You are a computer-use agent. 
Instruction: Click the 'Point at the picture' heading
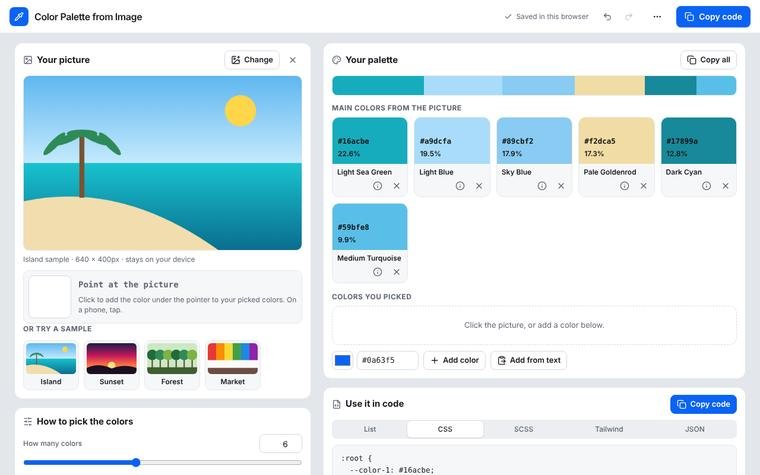click(x=128, y=285)
